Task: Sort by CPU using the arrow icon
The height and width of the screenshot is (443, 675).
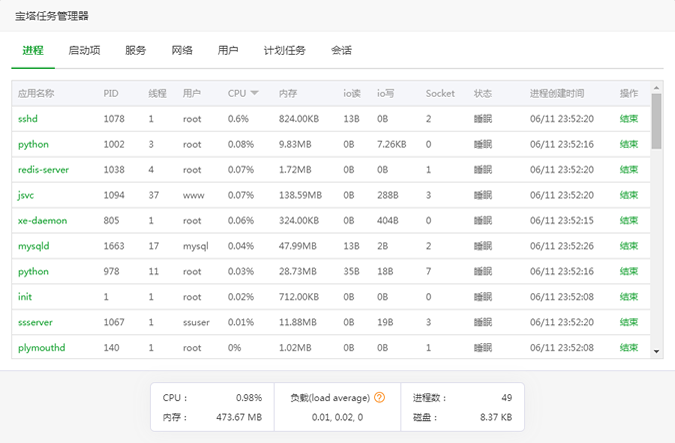Action: [255, 93]
